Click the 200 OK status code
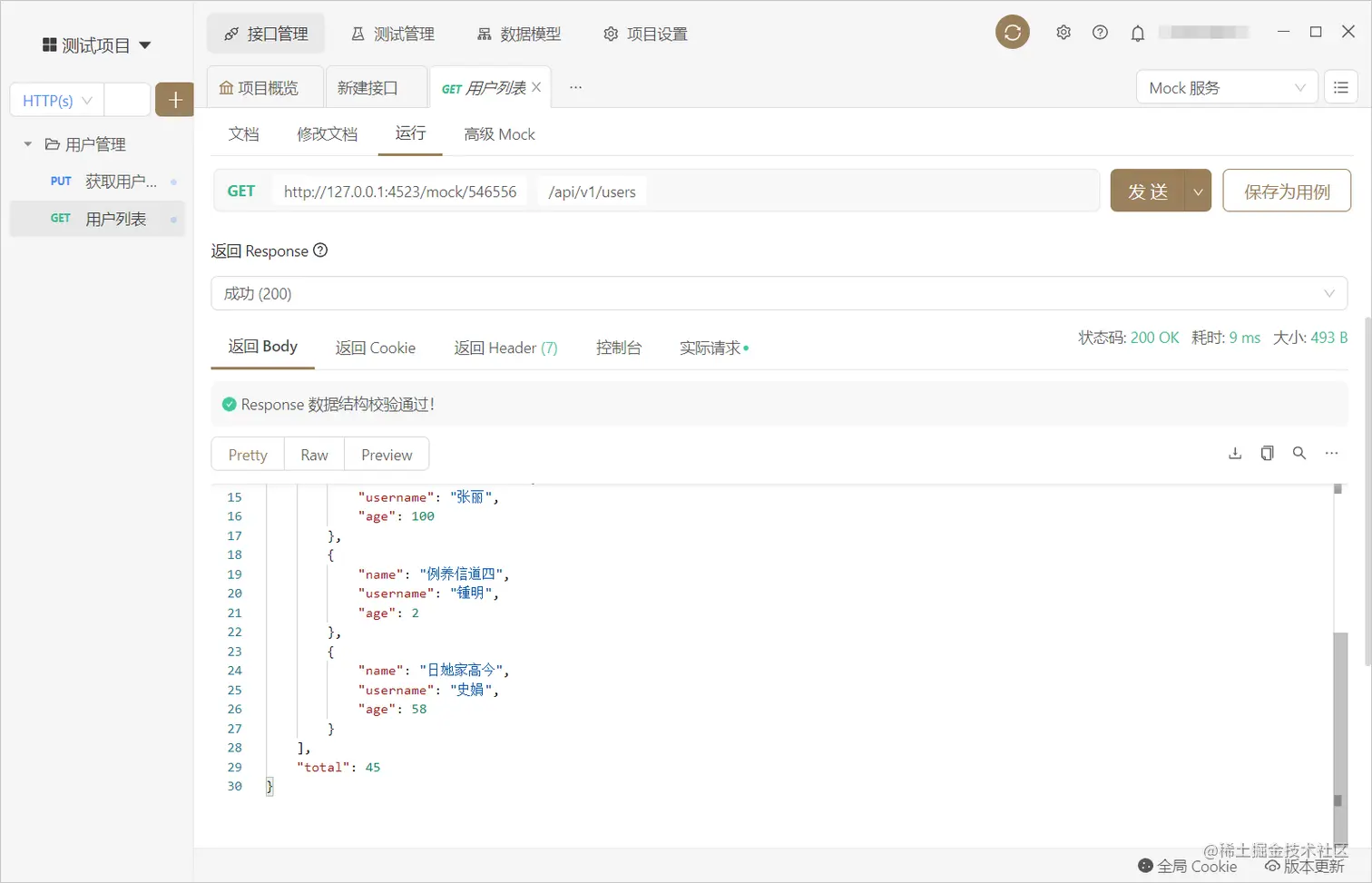This screenshot has height=883, width=1372. tap(1155, 338)
